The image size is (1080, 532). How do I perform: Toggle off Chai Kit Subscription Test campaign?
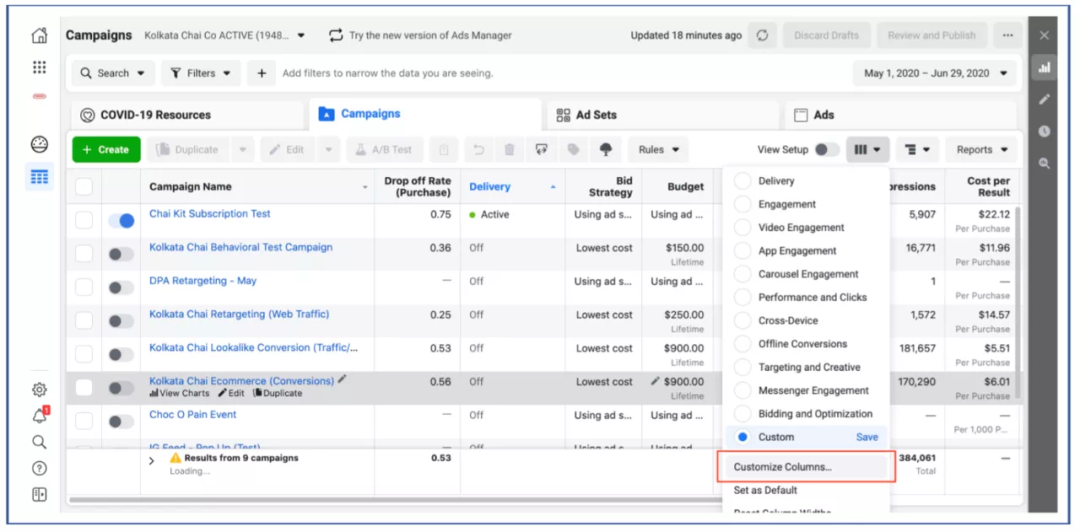click(x=121, y=221)
